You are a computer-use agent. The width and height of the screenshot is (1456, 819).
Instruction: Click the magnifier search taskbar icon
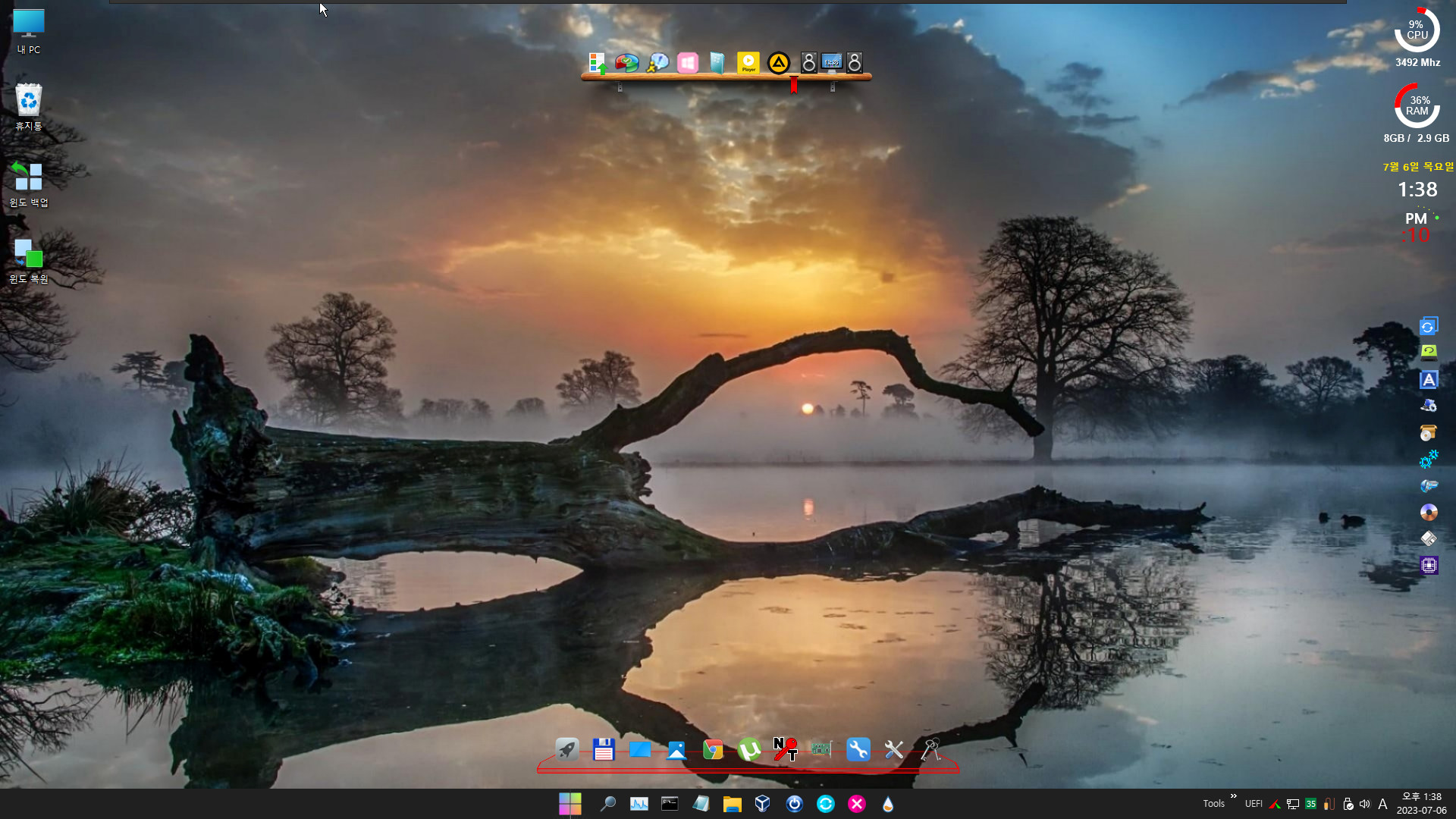click(607, 804)
